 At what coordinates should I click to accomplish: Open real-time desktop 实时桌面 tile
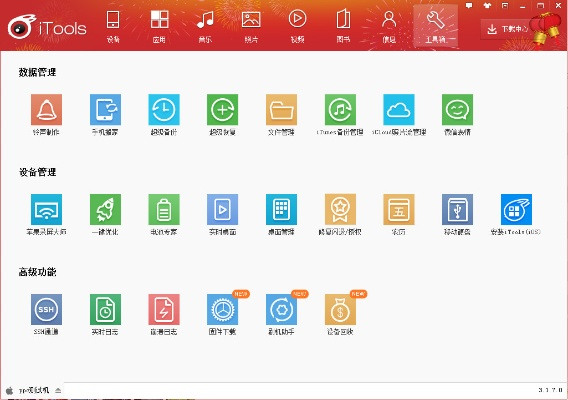[x=222, y=209]
